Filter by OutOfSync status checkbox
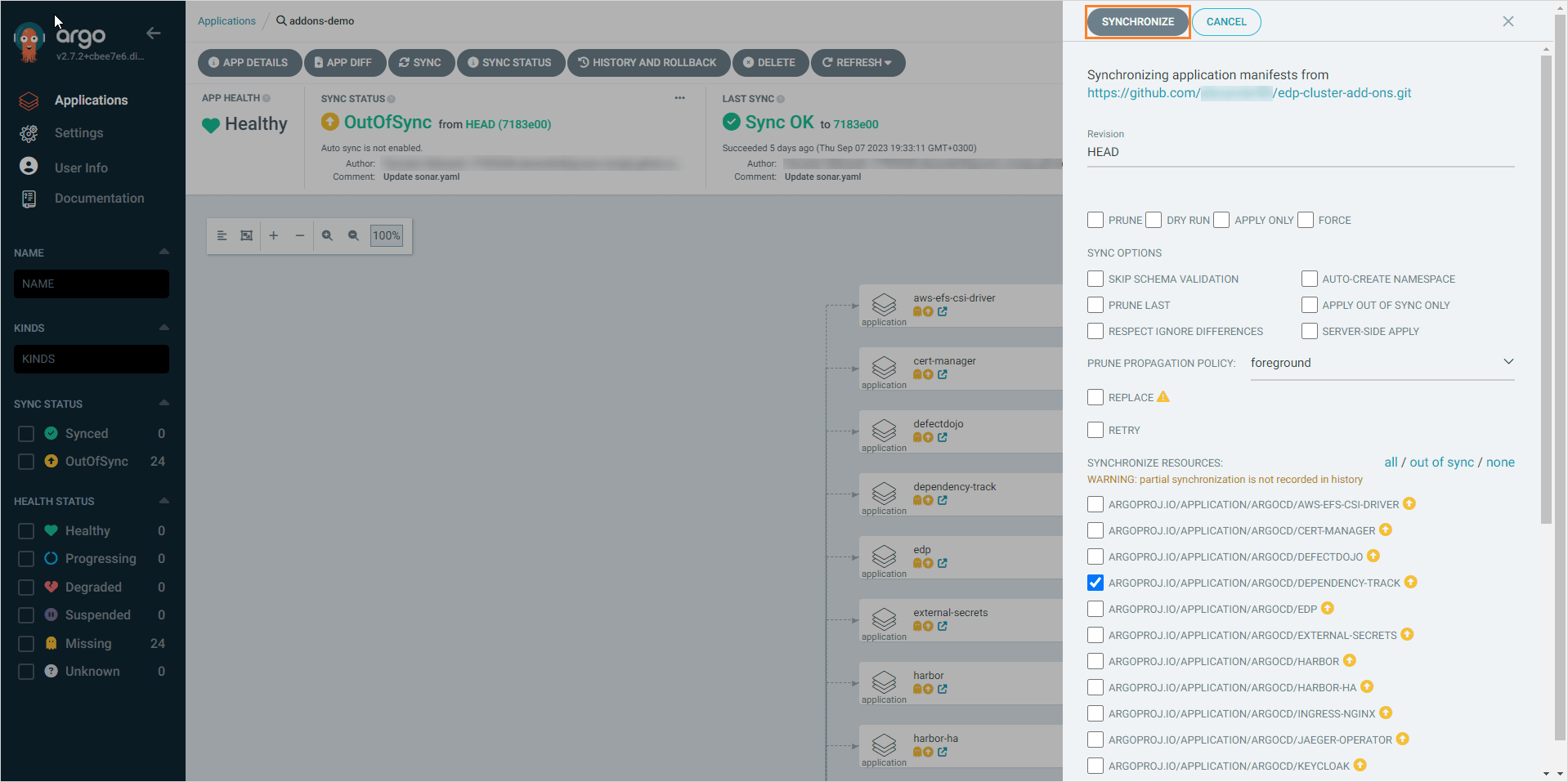 click(26, 462)
